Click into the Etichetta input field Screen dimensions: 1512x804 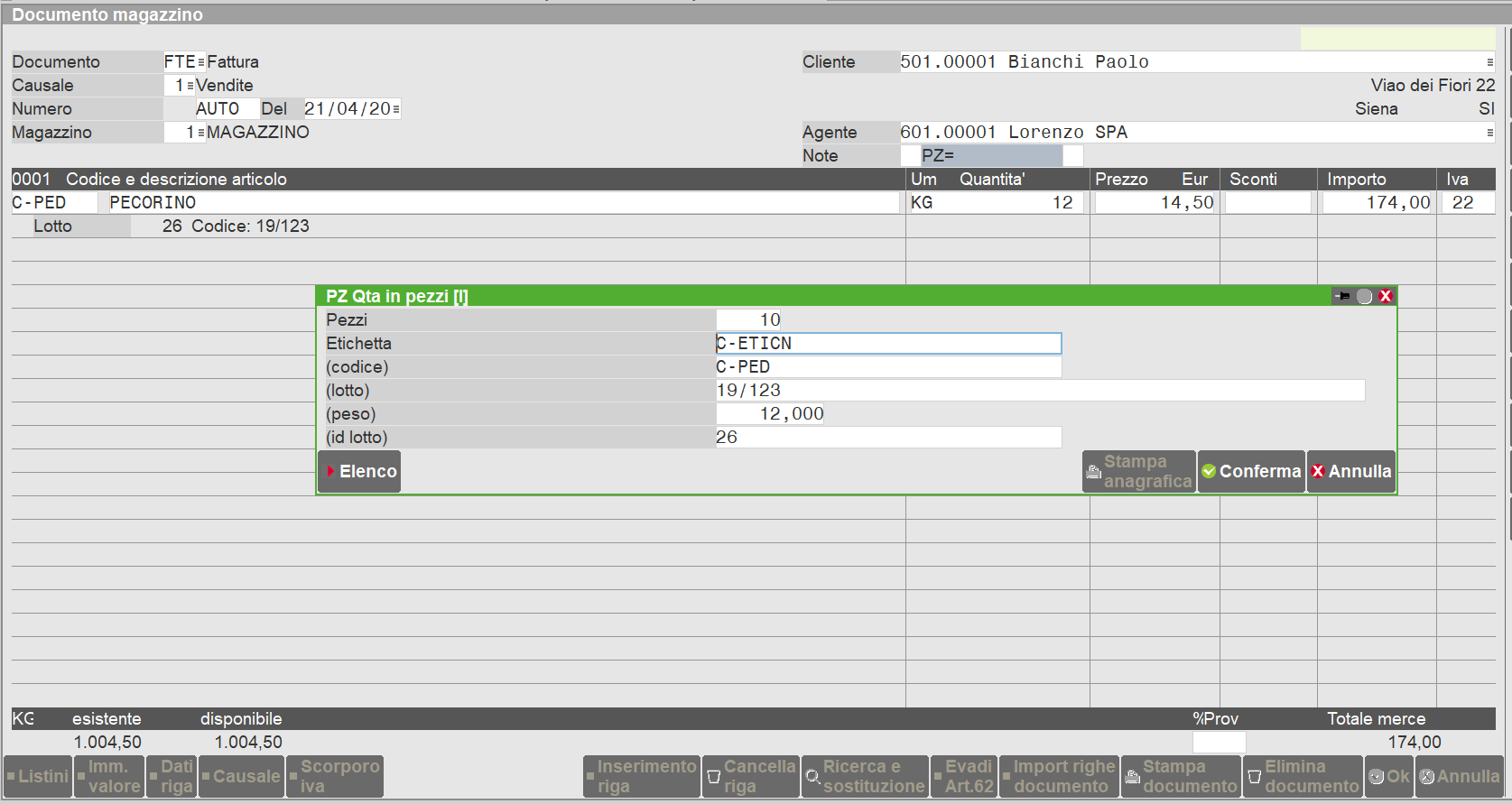(x=888, y=344)
